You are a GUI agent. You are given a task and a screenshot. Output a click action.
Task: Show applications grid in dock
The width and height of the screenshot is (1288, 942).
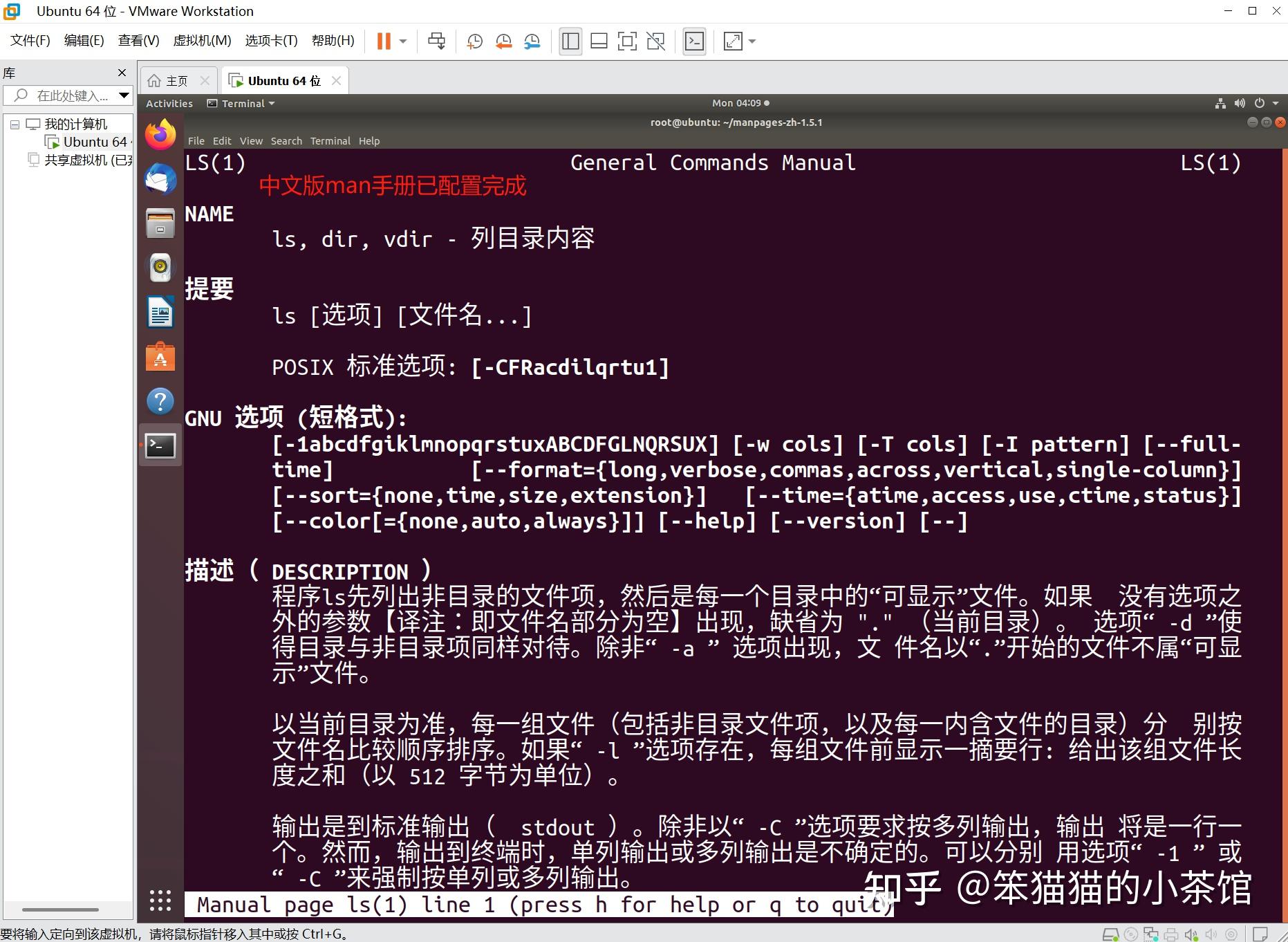[160, 901]
